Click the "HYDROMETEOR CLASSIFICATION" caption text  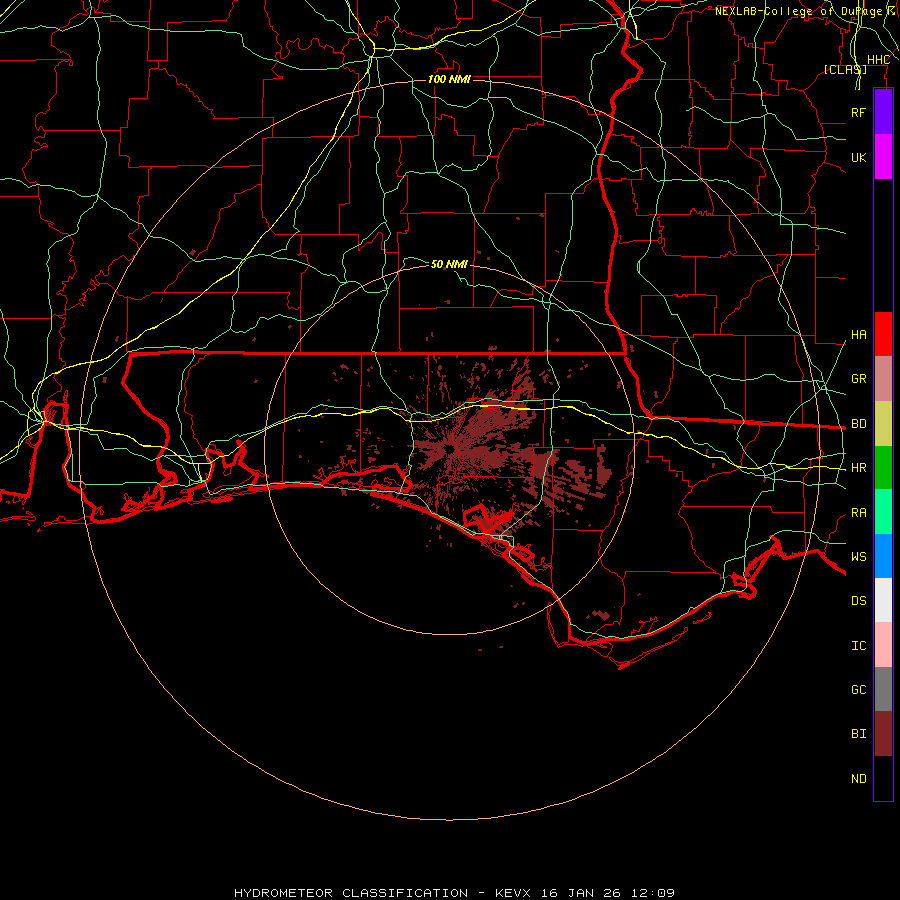[351, 893]
